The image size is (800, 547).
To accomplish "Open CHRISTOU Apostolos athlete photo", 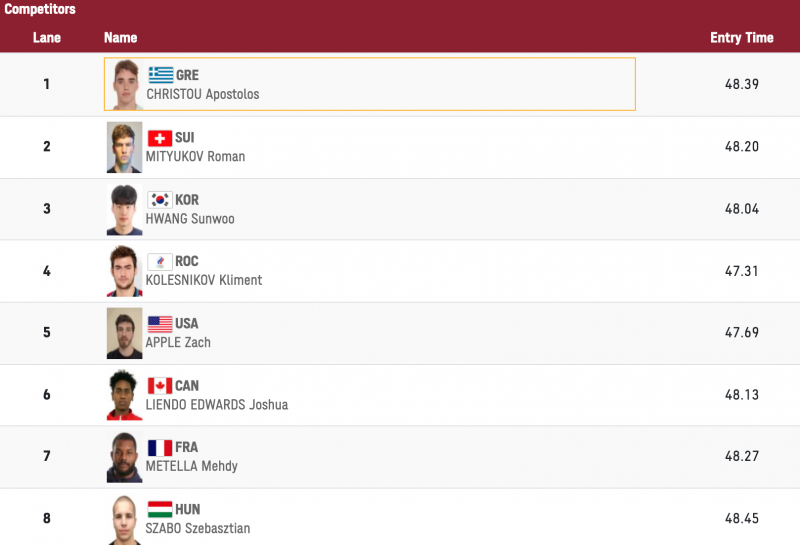I will tap(125, 84).
